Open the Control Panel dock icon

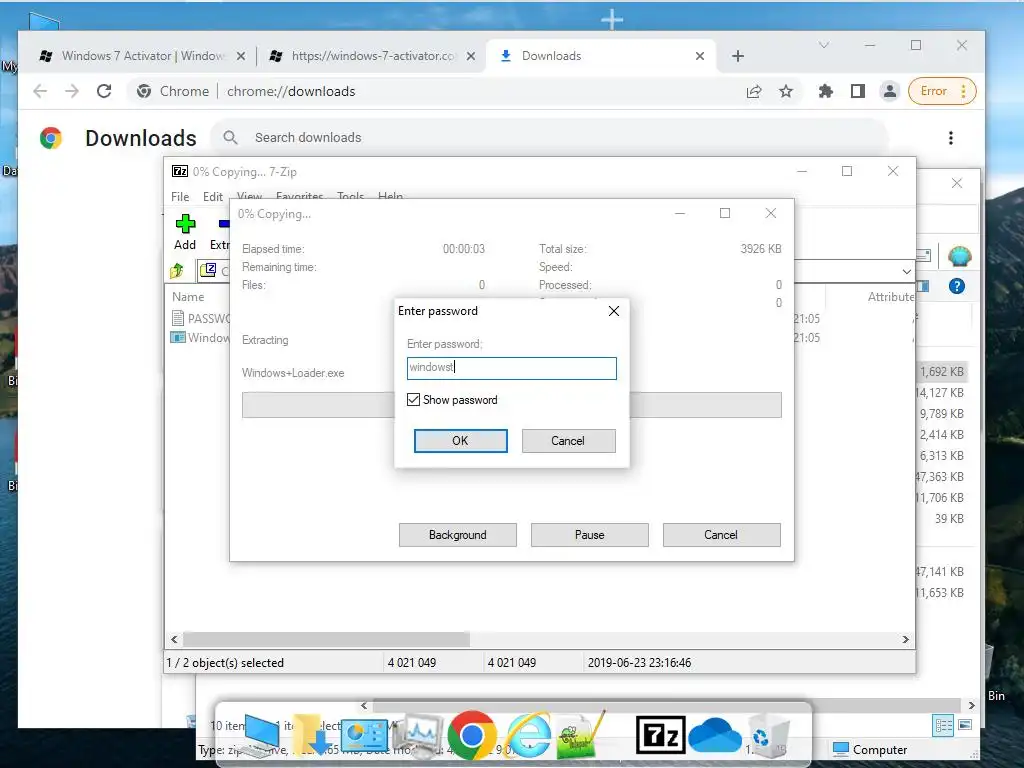(x=365, y=736)
